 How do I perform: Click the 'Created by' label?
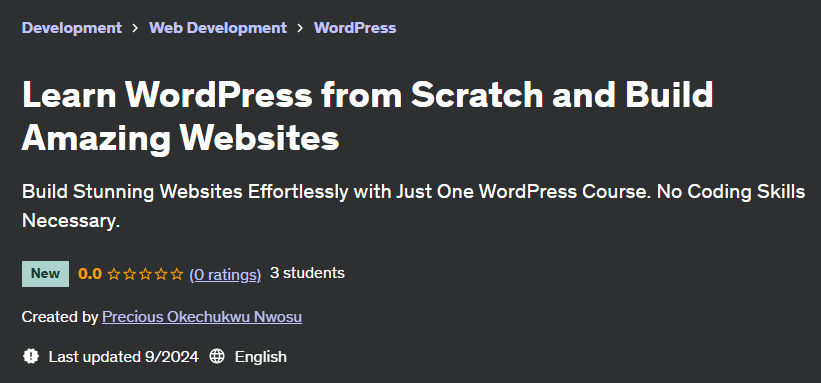pyautogui.click(x=60, y=317)
